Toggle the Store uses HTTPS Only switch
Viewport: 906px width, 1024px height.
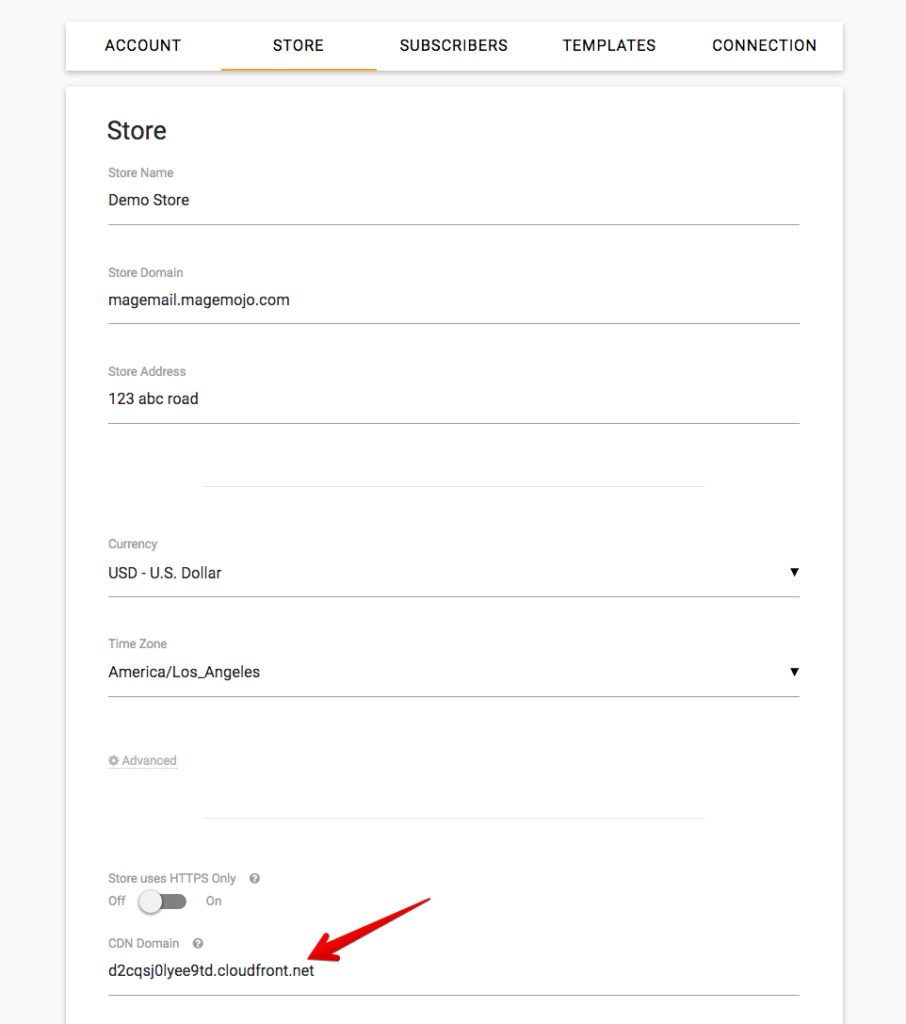pos(162,901)
